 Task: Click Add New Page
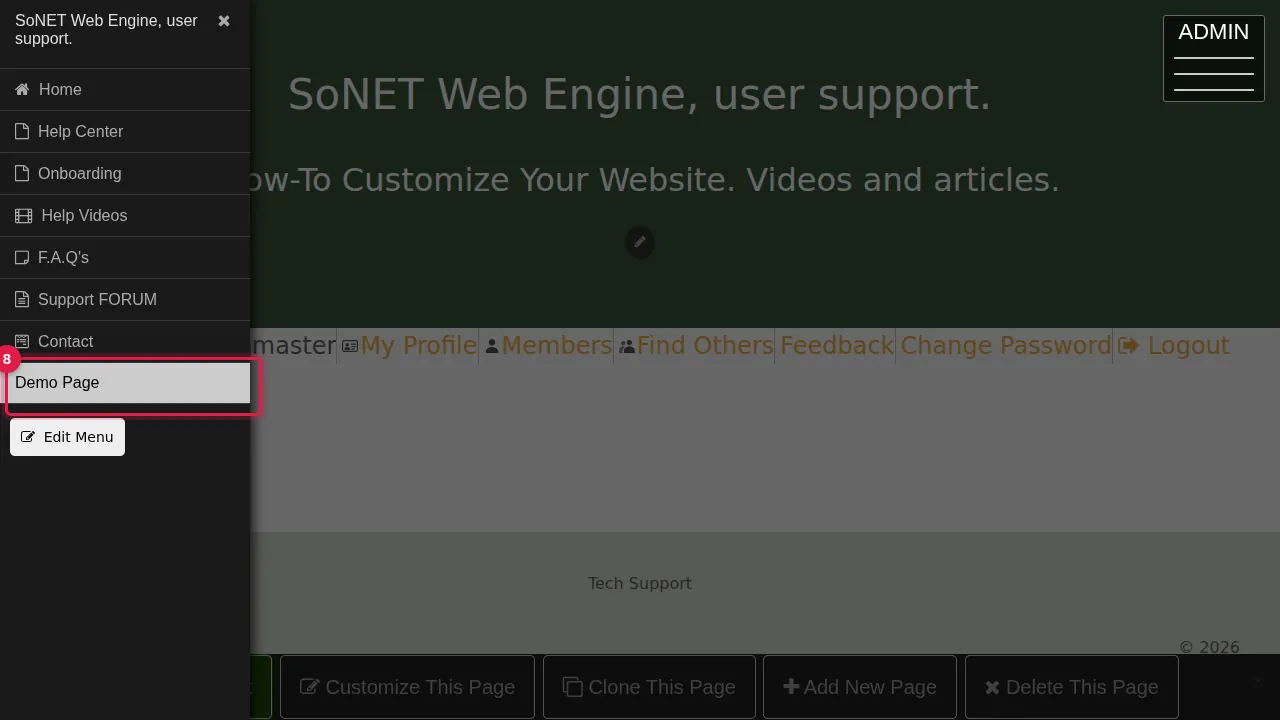point(860,687)
